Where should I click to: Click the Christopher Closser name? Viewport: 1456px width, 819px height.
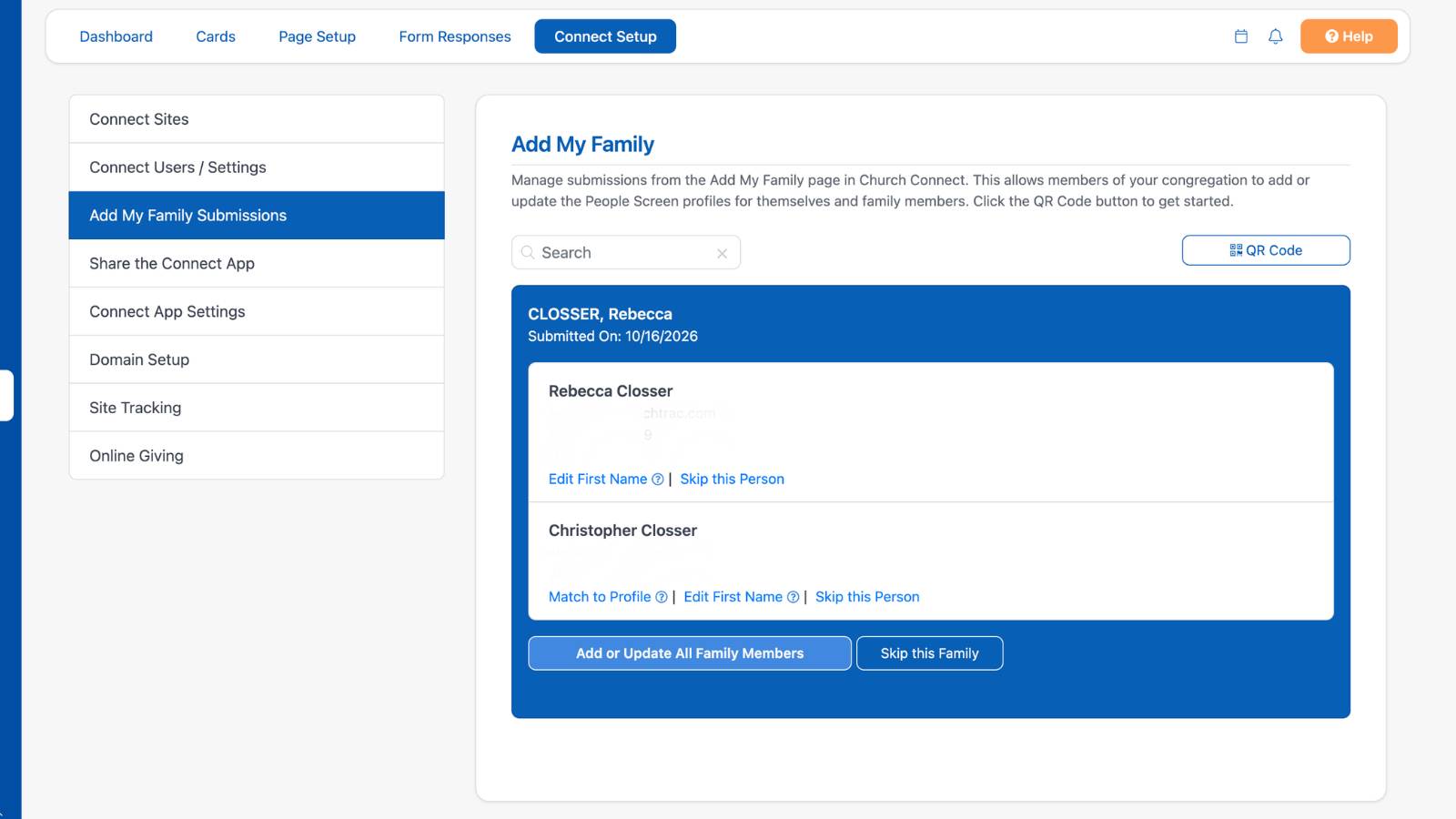click(x=622, y=531)
